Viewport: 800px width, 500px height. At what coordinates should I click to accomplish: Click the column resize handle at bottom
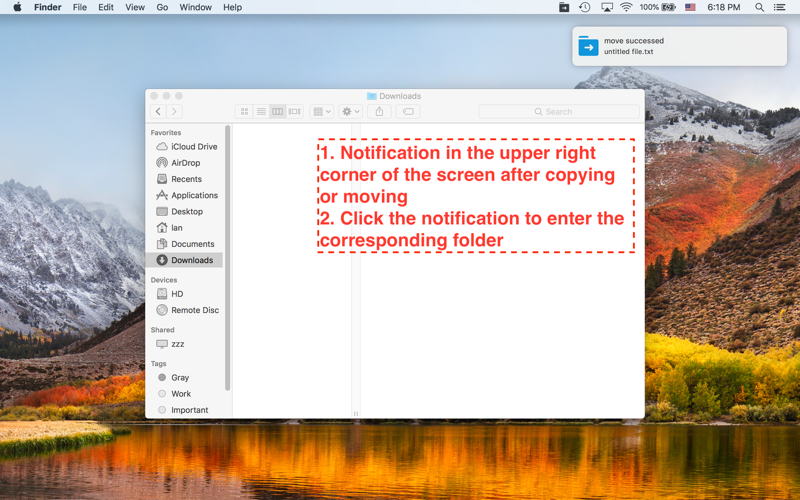[x=356, y=414]
